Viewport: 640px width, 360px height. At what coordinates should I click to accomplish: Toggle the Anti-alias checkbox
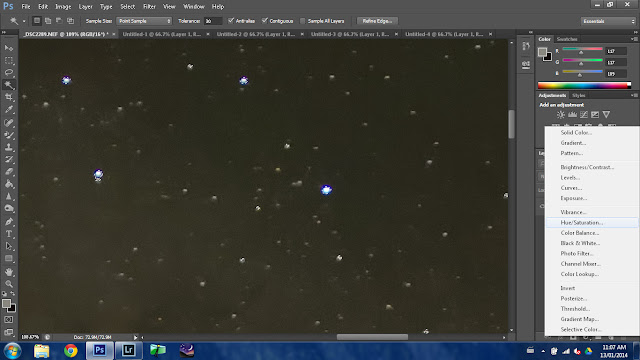tap(231, 20)
